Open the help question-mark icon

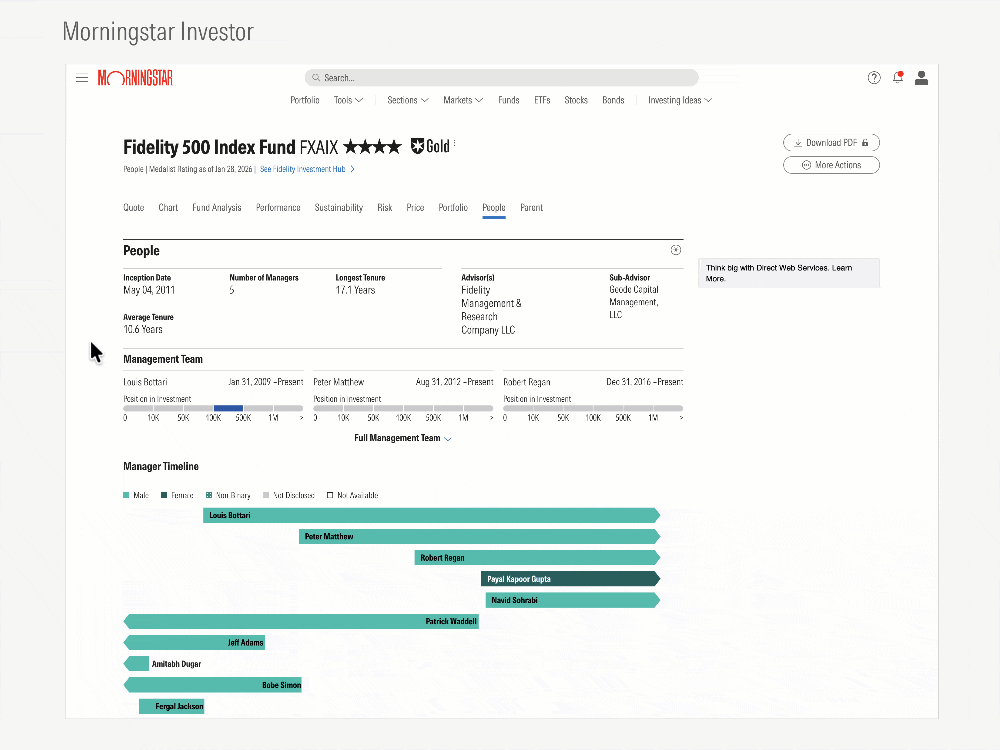click(x=874, y=78)
